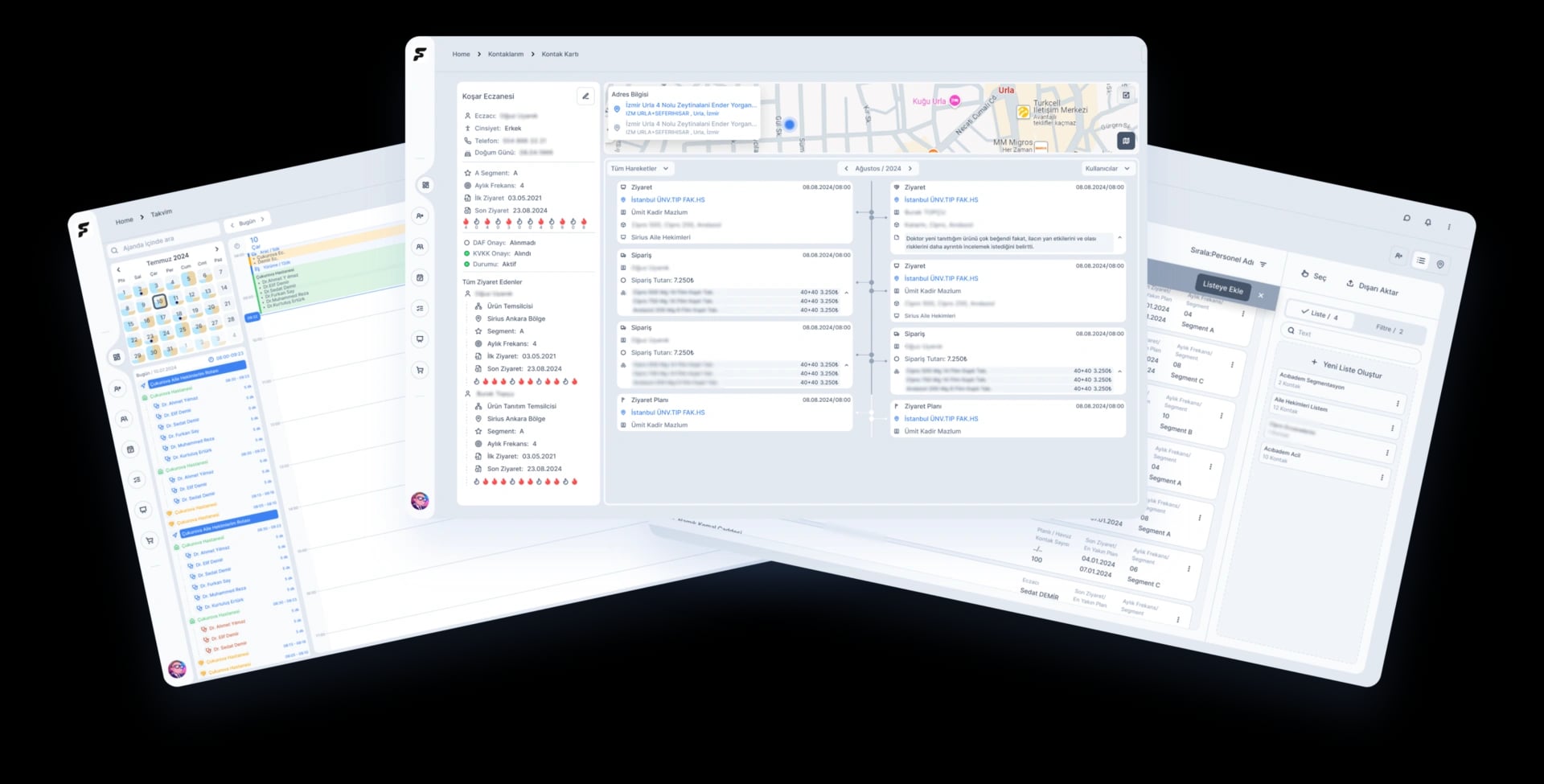Switch to map pin view in right panel
Viewport: 1544px width, 784px height.
coord(1440,264)
